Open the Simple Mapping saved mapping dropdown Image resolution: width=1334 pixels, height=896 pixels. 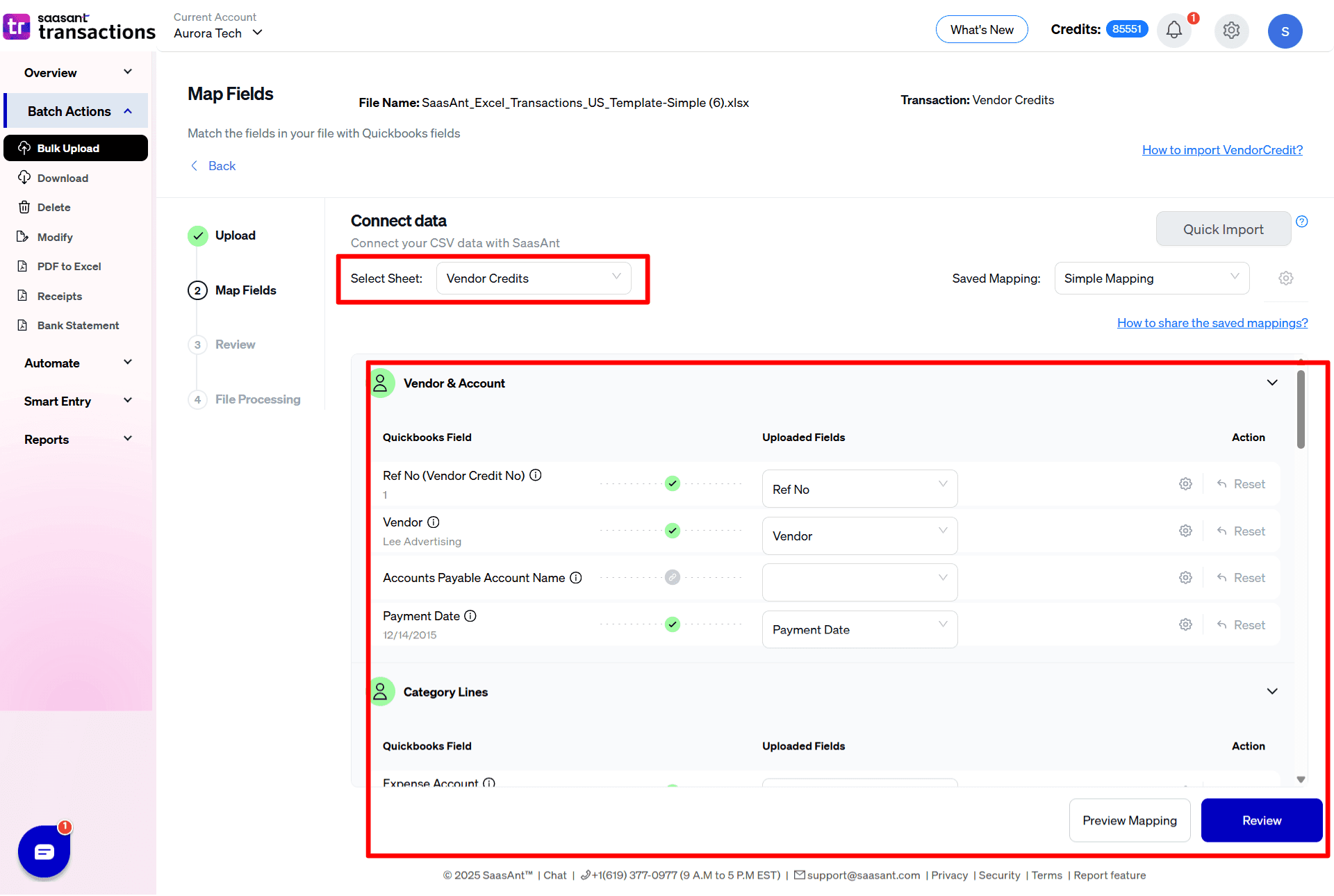click(1151, 278)
